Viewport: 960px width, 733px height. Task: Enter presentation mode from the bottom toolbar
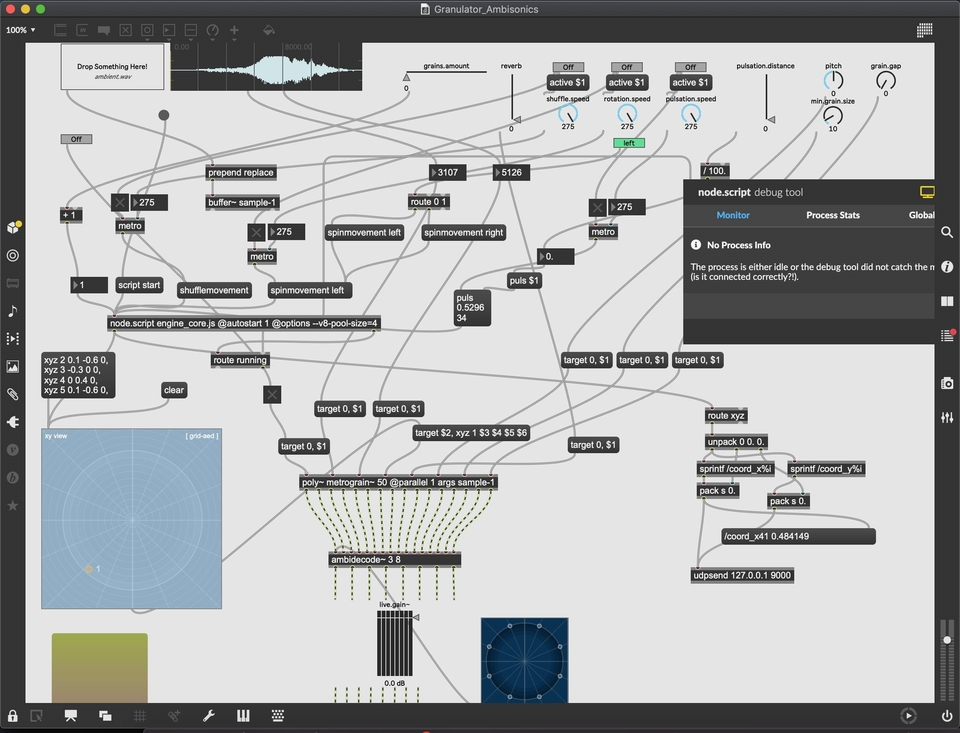pyautogui.click(x=71, y=716)
